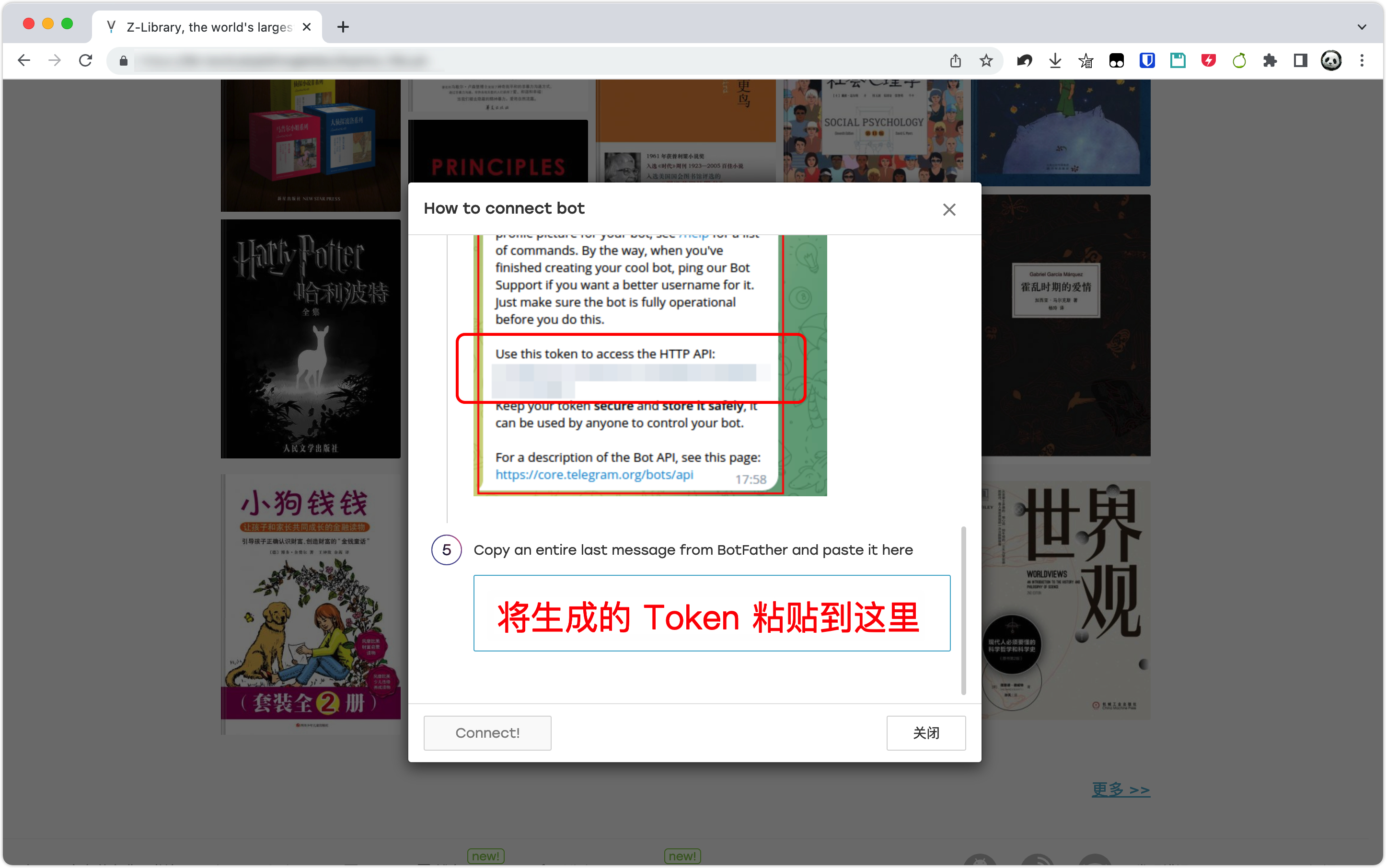Open the Extensions puzzle-piece menu
The height and width of the screenshot is (868, 1386).
pyautogui.click(x=1270, y=60)
